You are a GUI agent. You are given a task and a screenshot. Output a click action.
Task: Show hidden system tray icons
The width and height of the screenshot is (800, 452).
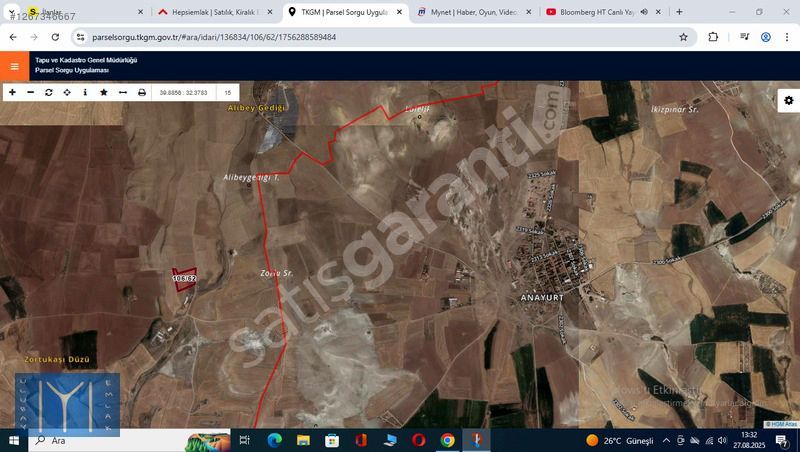pos(666,440)
